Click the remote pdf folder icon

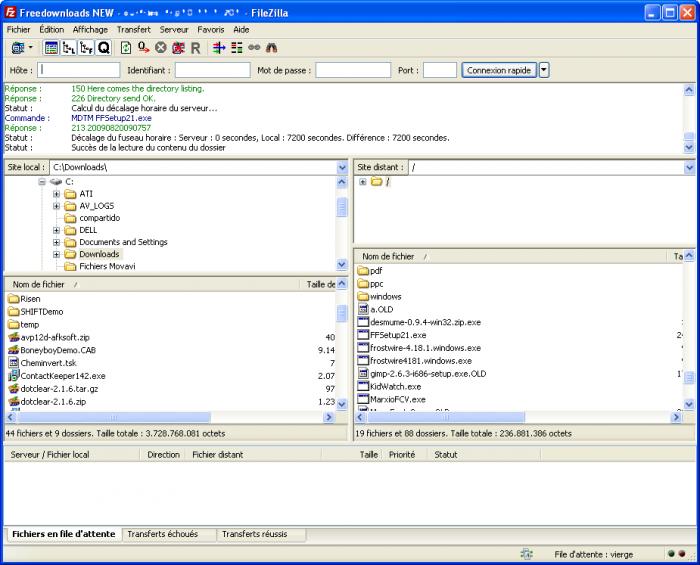[x=363, y=270]
